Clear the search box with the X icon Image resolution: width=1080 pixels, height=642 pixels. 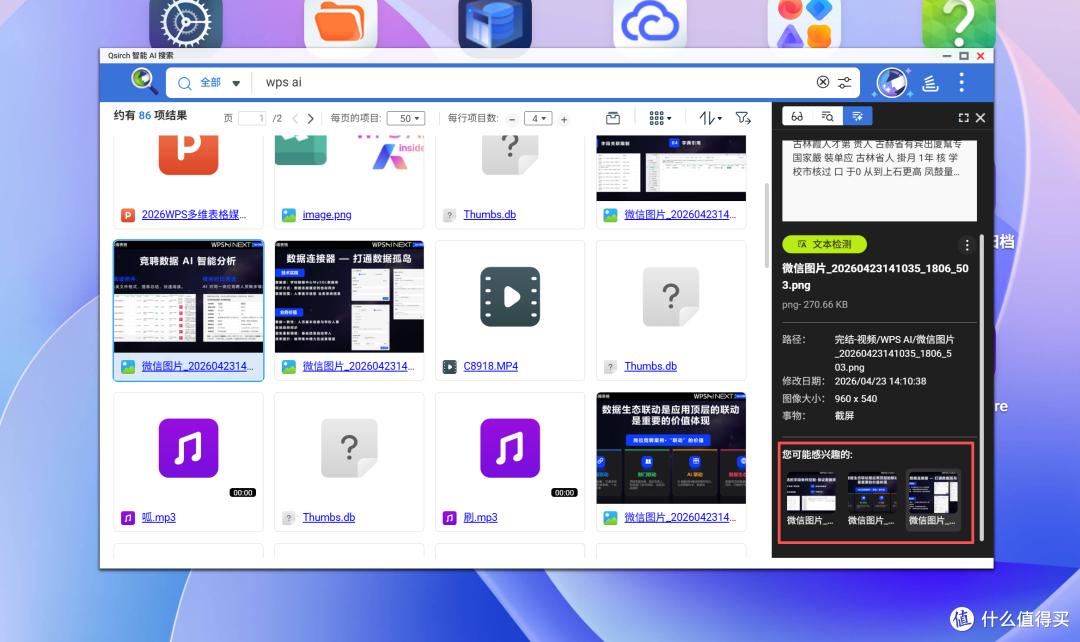(822, 82)
